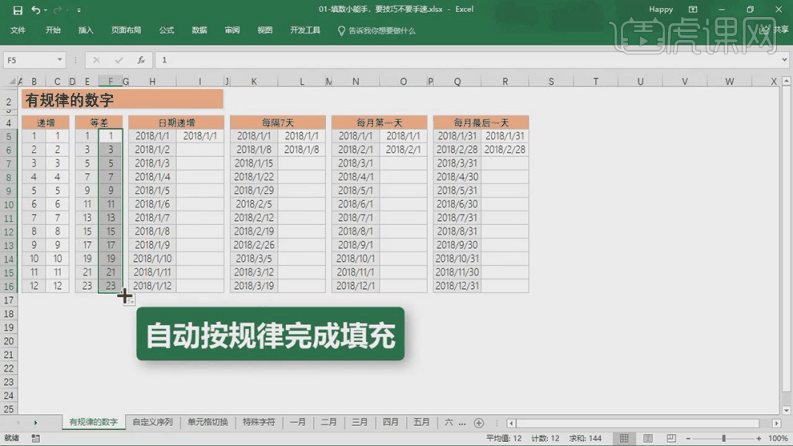This screenshot has width=793, height=446.
Task: Expand the formula bar with chevron
Action: click(x=784, y=60)
